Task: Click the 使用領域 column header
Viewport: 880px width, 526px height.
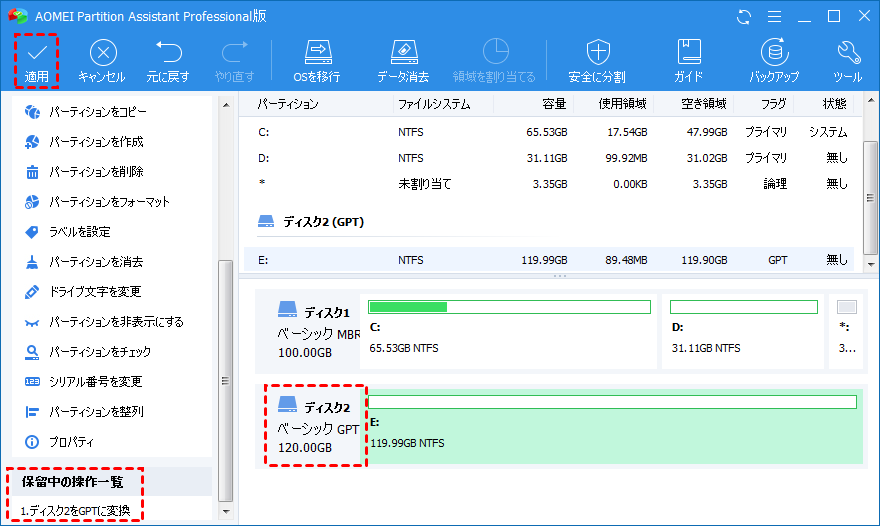Action: (622, 104)
